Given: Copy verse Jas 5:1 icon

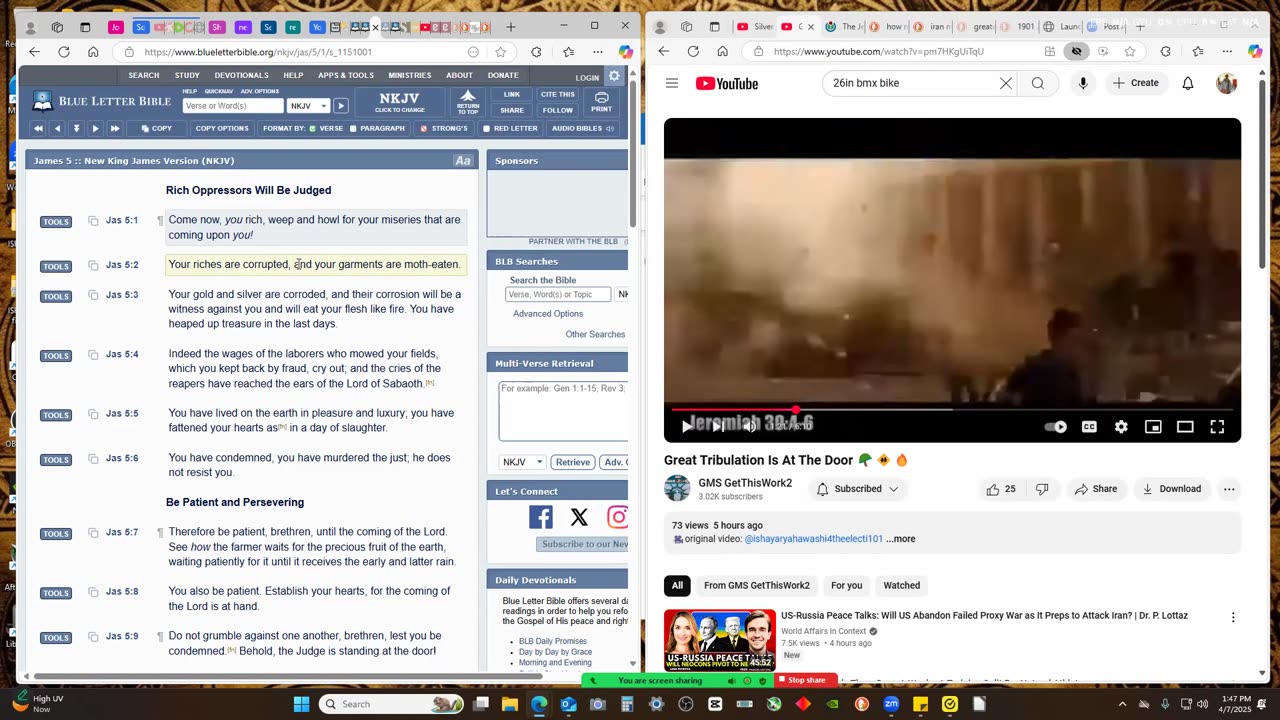Looking at the screenshot, I should 93,220.
